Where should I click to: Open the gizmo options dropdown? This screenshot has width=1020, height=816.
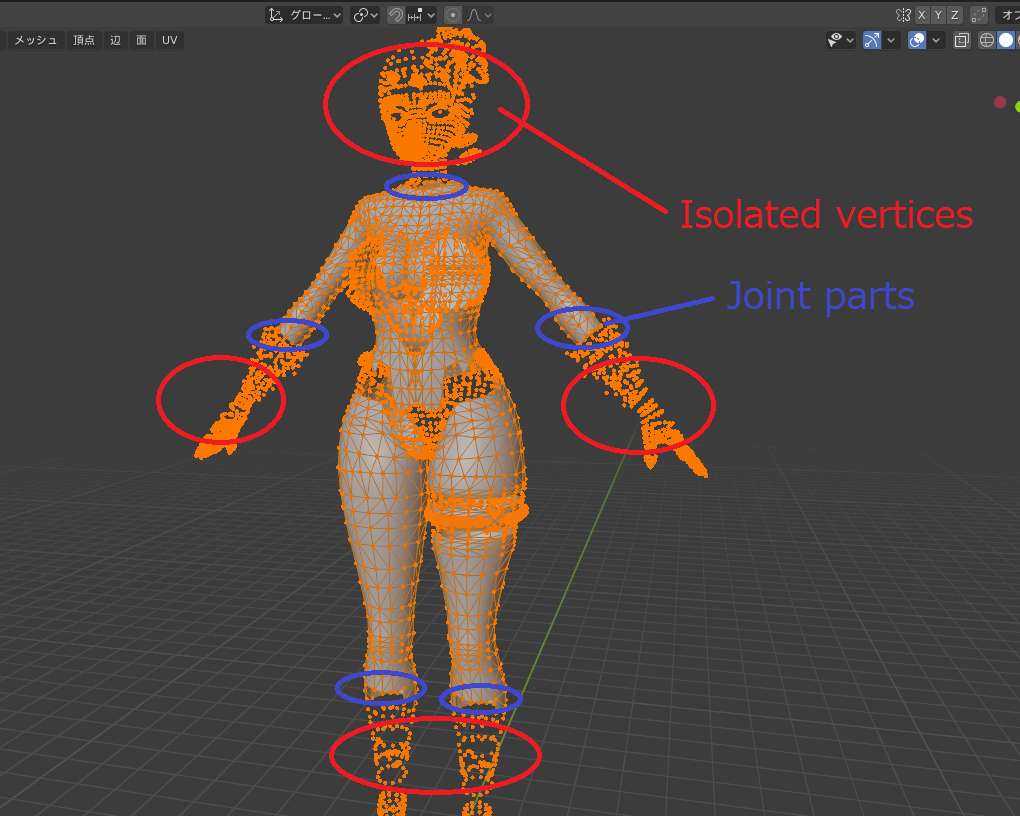[x=891, y=40]
